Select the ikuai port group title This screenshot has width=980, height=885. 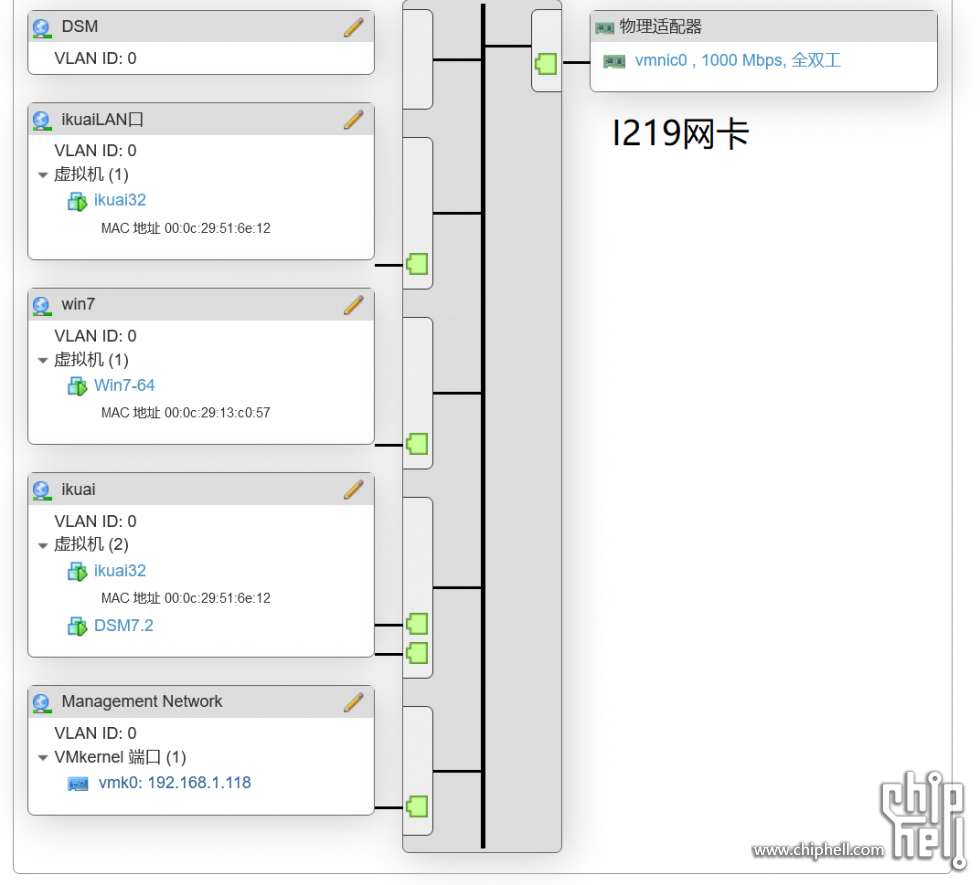pyautogui.click(x=78, y=489)
